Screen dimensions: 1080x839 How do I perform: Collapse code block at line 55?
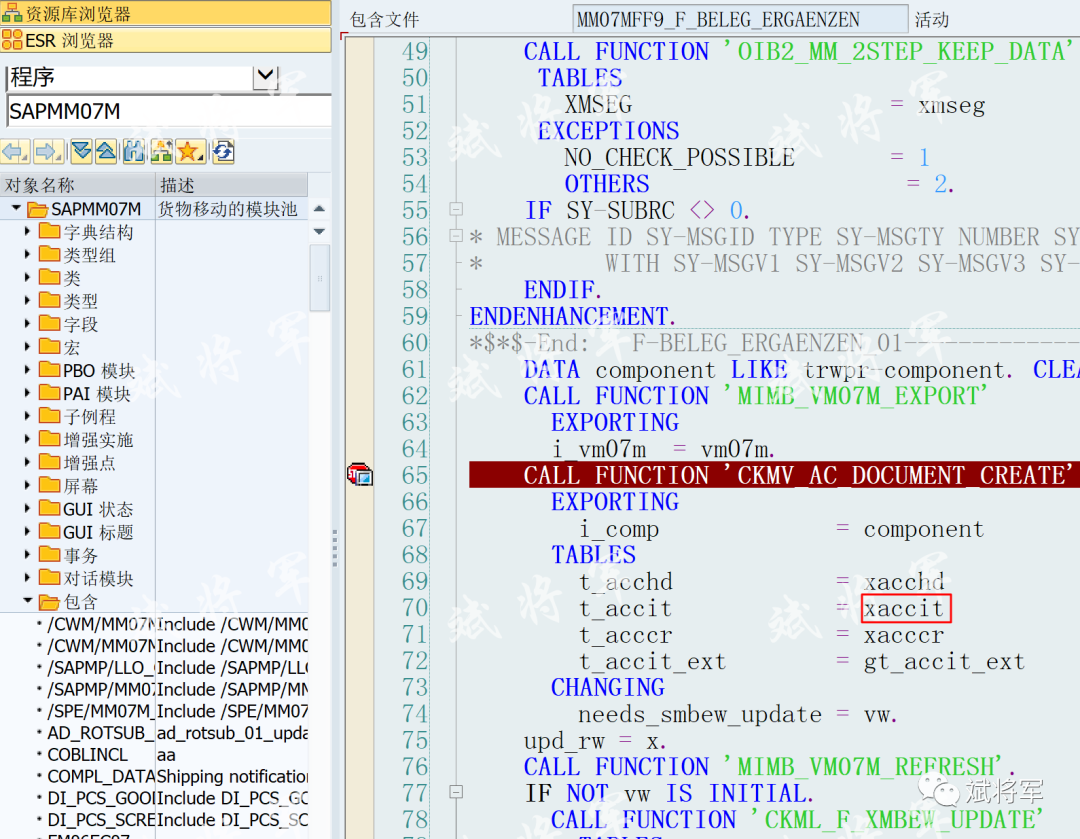tap(455, 209)
